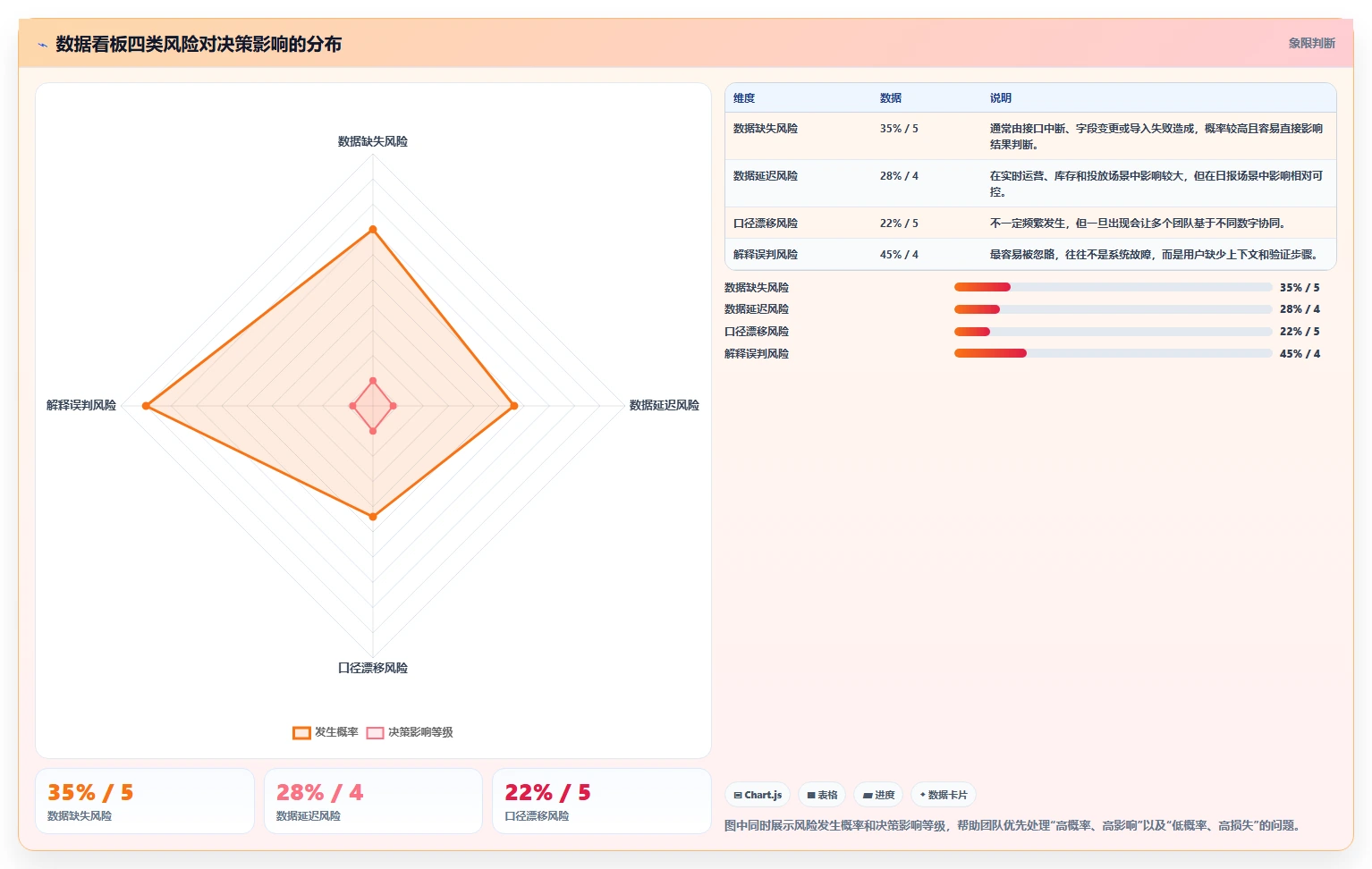Select the 进度 chip
1372x869 pixels.
tap(878, 795)
